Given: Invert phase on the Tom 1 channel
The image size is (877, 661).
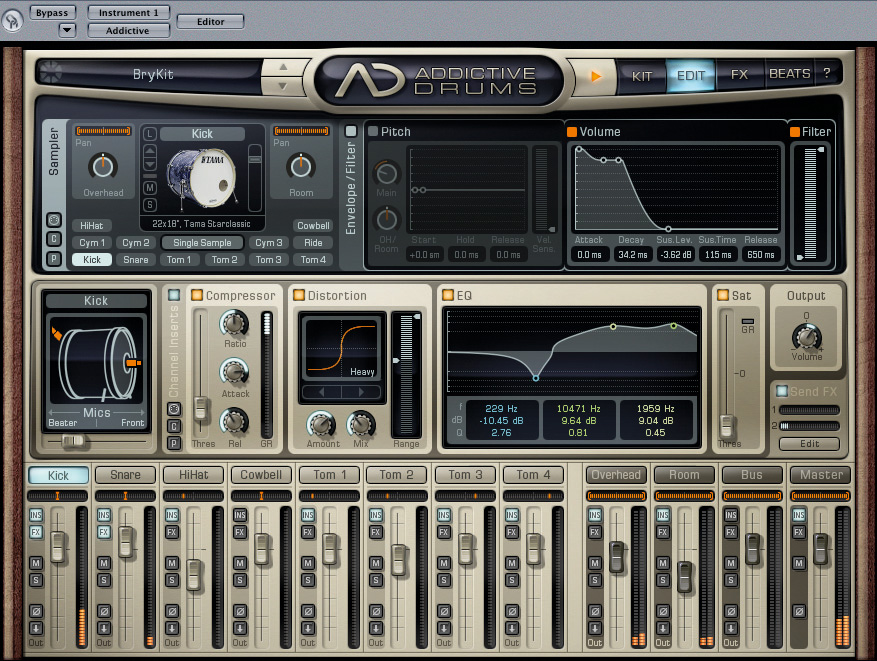Looking at the screenshot, I should (x=308, y=611).
